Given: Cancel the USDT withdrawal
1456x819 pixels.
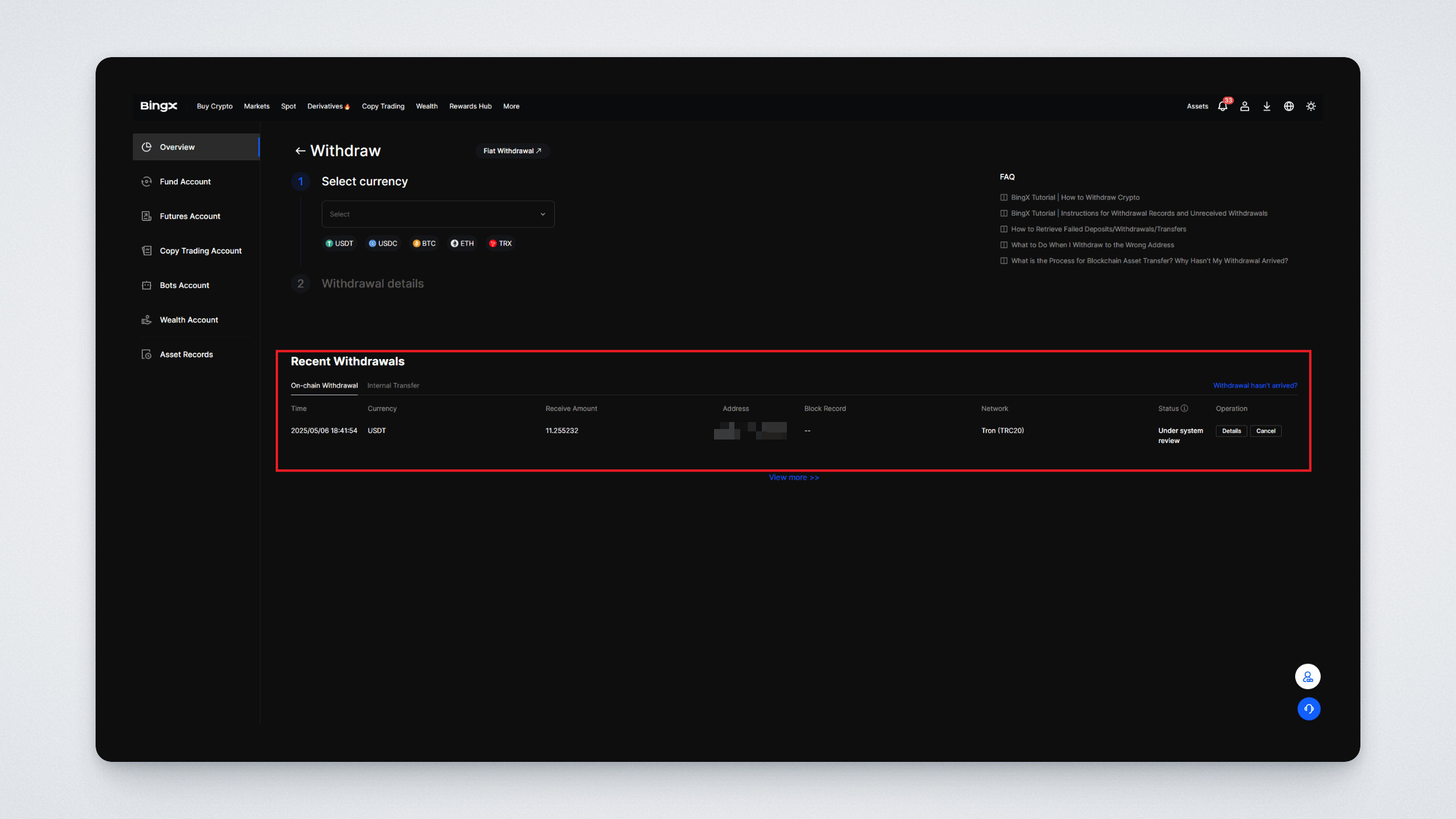Looking at the screenshot, I should click(x=1265, y=431).
